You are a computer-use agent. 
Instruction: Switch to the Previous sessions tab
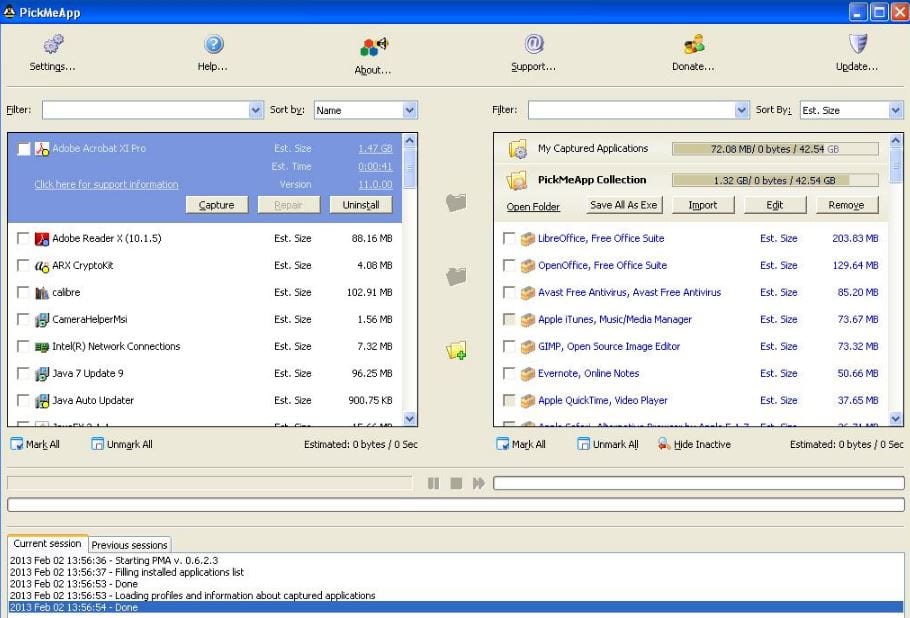click(130, 545)
